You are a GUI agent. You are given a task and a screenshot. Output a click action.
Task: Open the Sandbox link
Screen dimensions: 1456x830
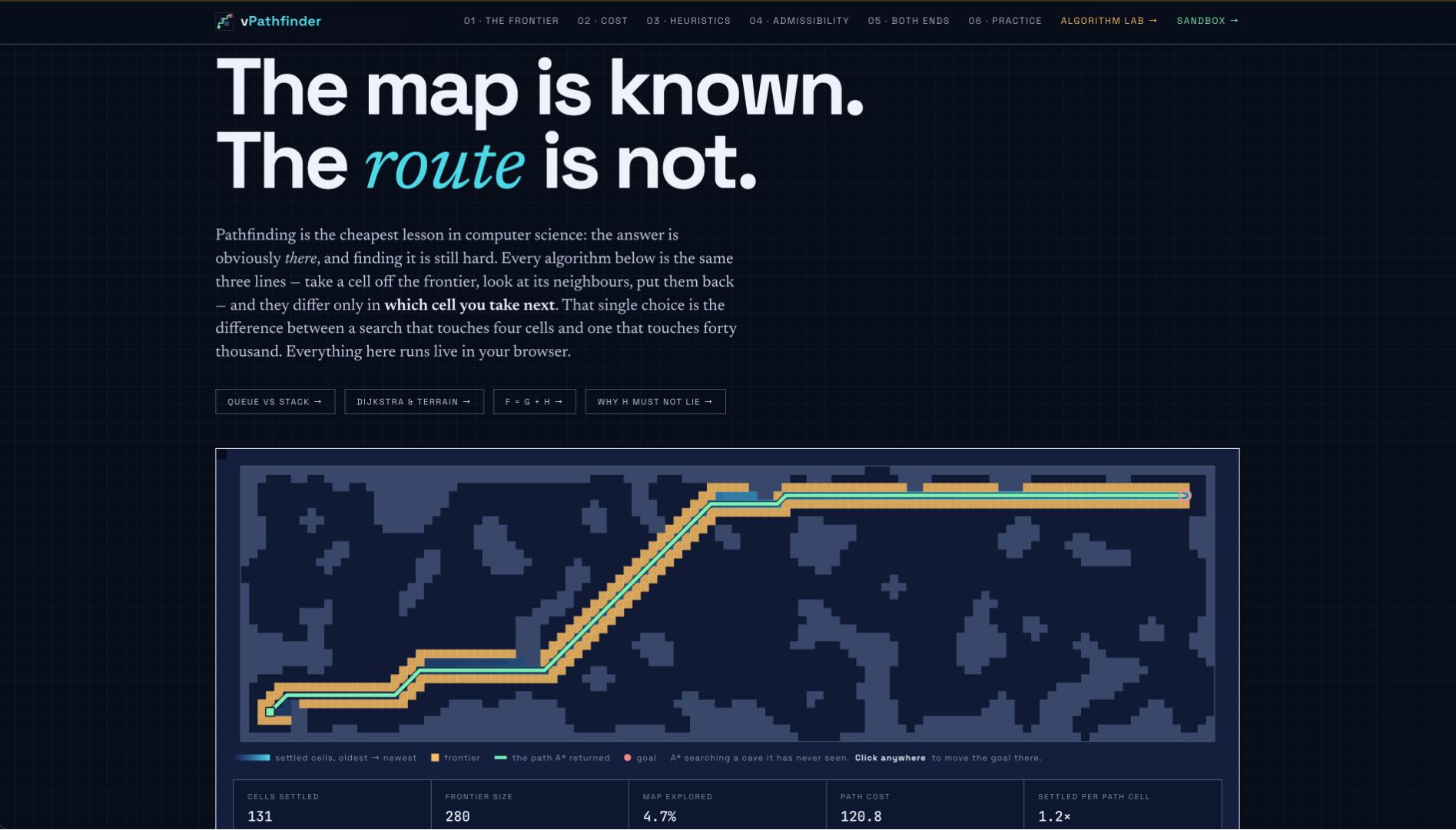click(x=1207, y=21)
